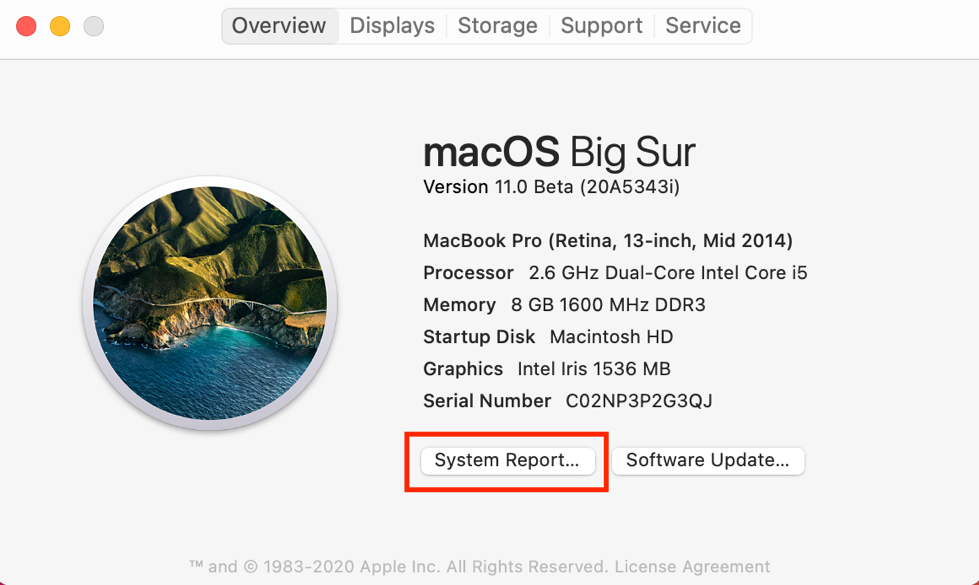Switch to the Overview tab
Image resolution: width=979 pixels, height=585 pixels.
(279, 26)
